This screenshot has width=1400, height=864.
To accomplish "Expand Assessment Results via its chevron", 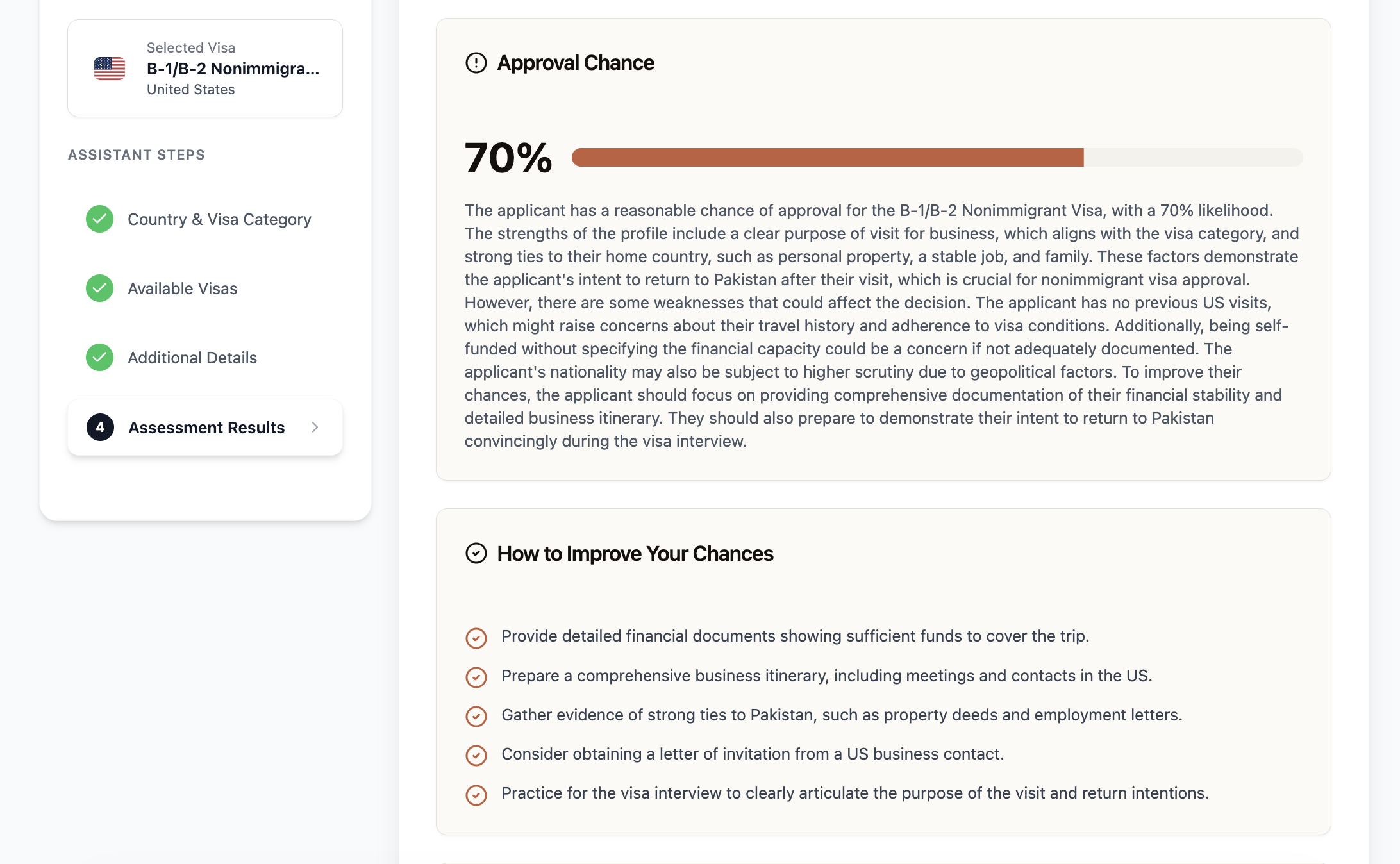I will (x=315, y=428).
